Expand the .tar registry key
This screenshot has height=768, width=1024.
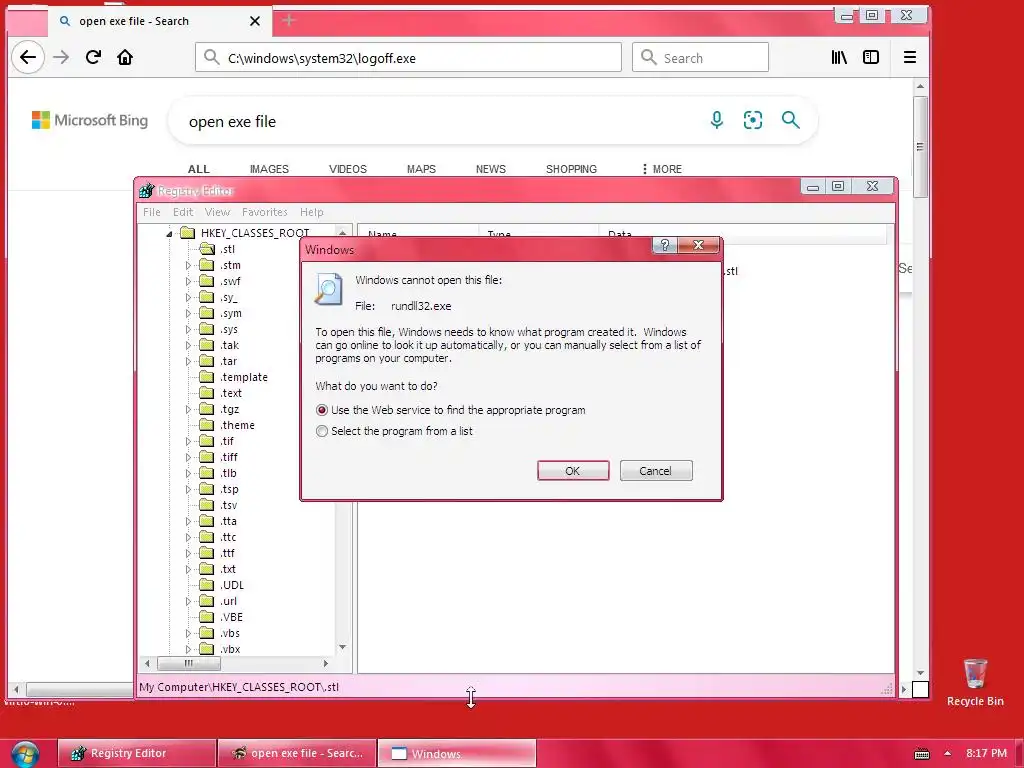pyautogui.click(x=188, y=361)
